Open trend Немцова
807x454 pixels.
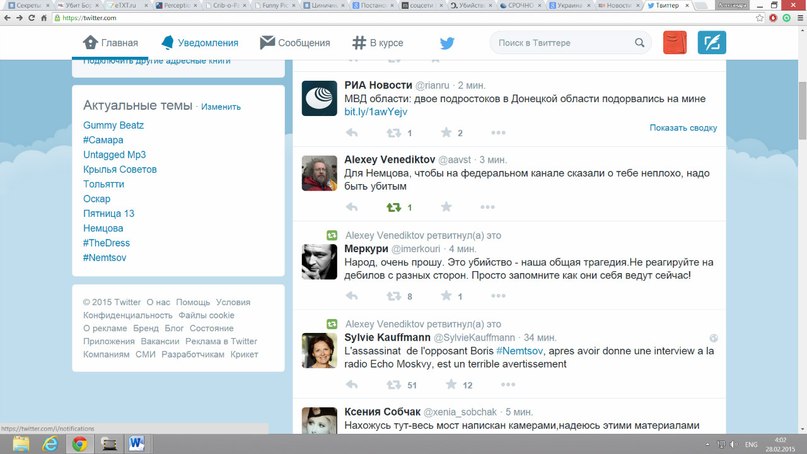(x=103, y=228)
